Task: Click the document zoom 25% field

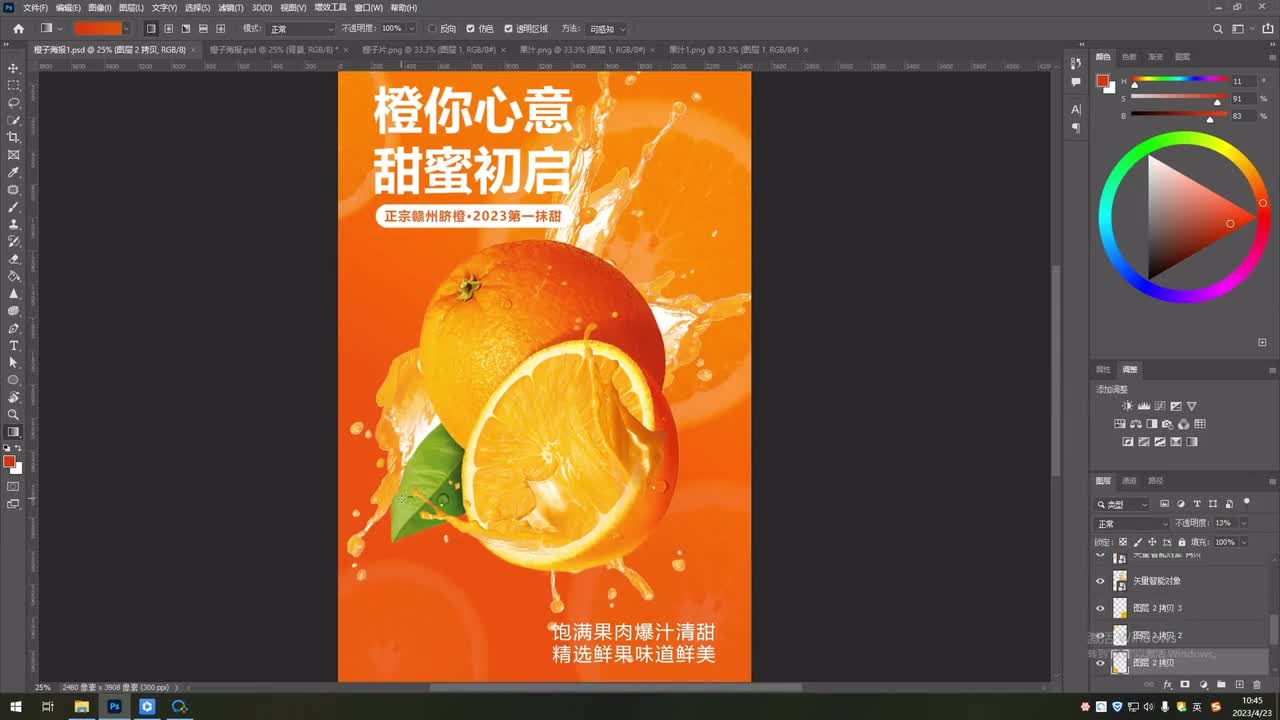Action: click(43, 687)
